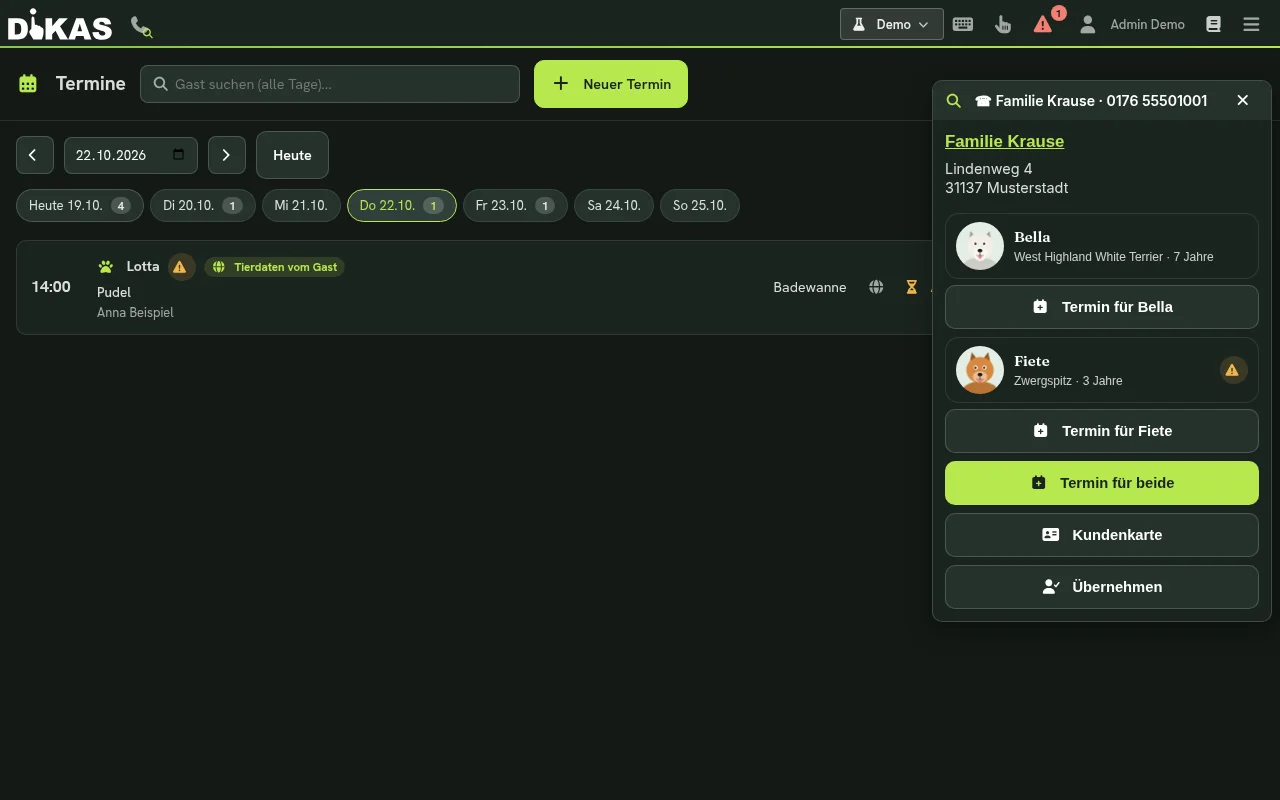The image size is (1280, 800).
Task: Click the green calendar icon next to Termine
Action: pyautogui.click(x=28, y=84)
